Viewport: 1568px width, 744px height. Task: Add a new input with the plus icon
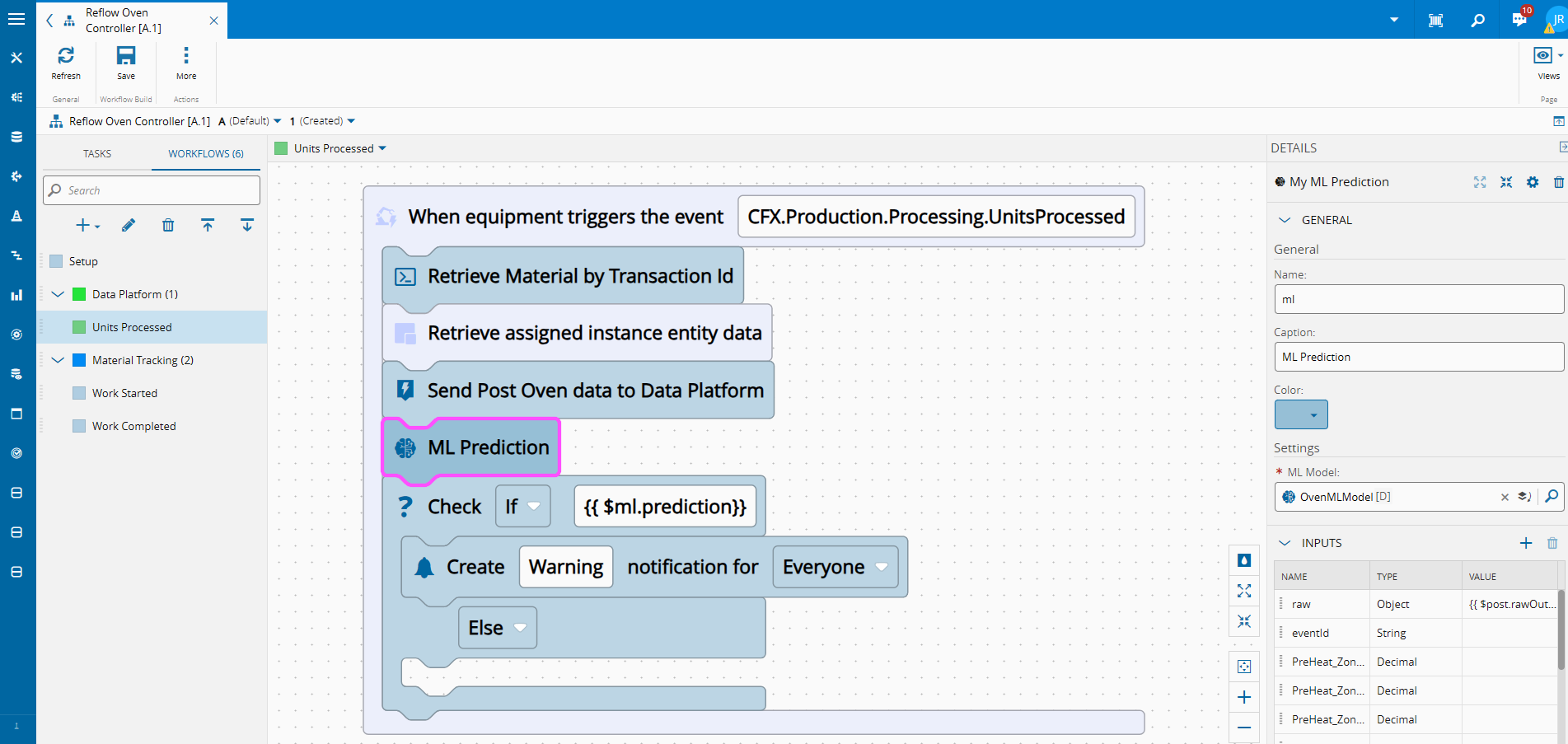point(1525,543)
